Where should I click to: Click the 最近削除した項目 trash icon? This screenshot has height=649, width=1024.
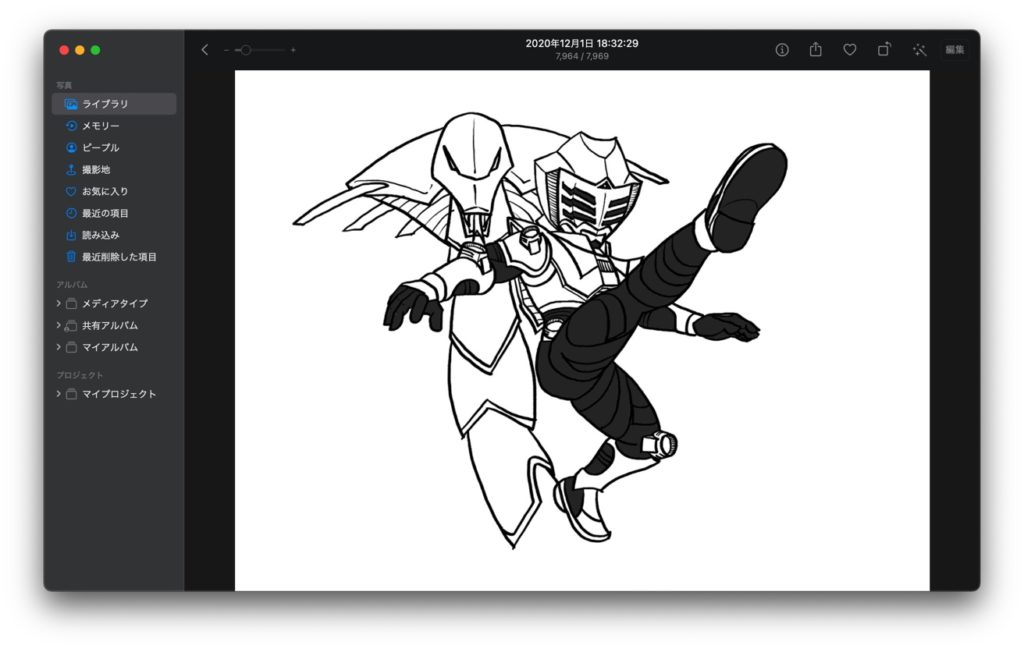(x=71, y=257)
